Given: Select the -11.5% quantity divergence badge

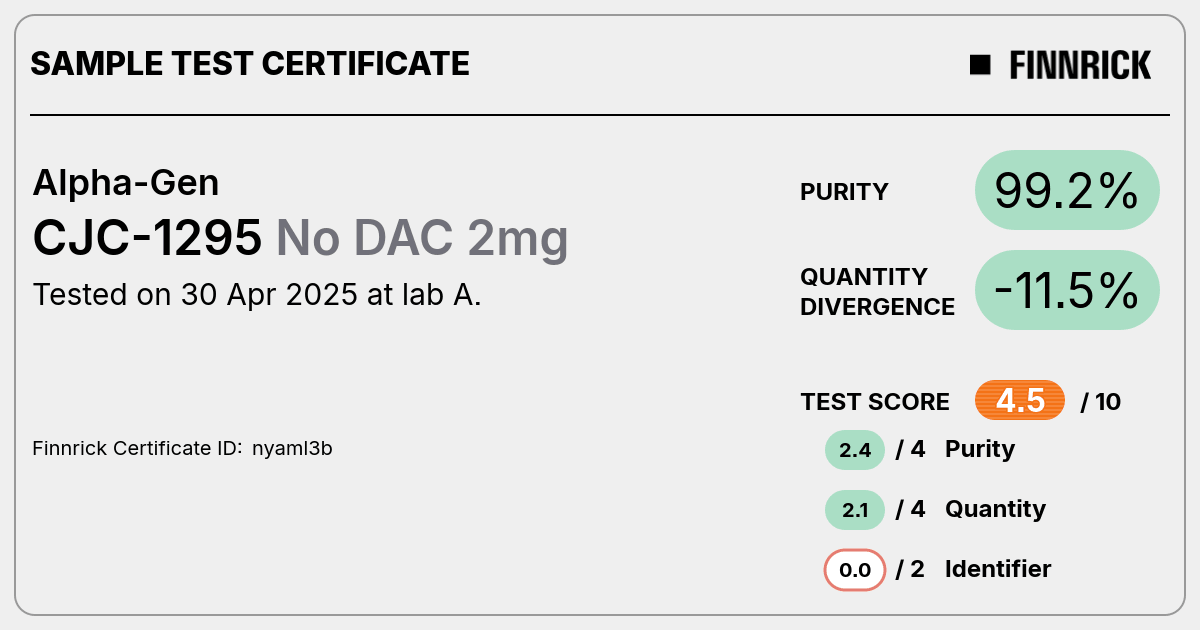Looking at the screenshot, I should 1067,290.
